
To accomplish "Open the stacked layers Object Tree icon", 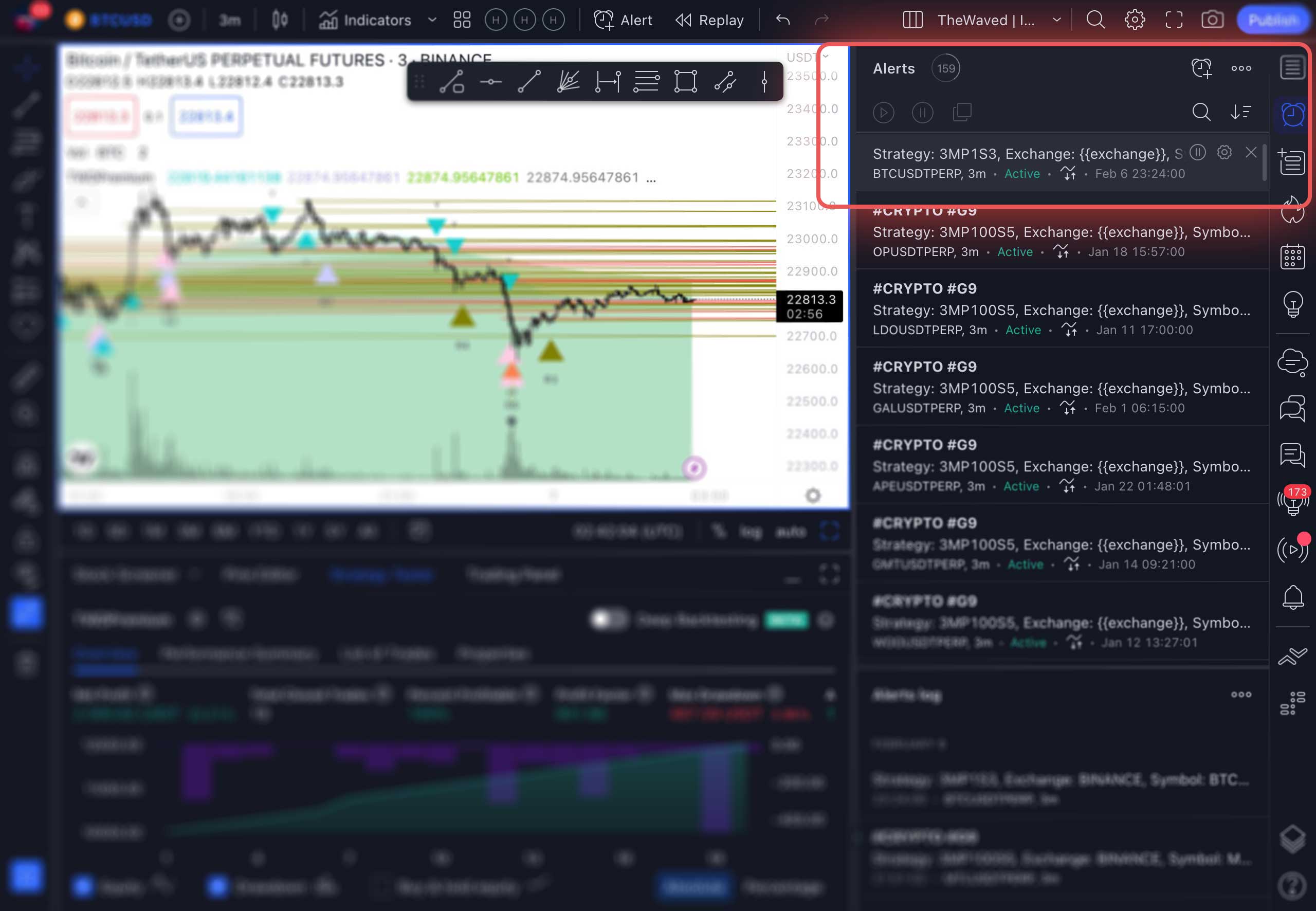I will click(1292, 839).
